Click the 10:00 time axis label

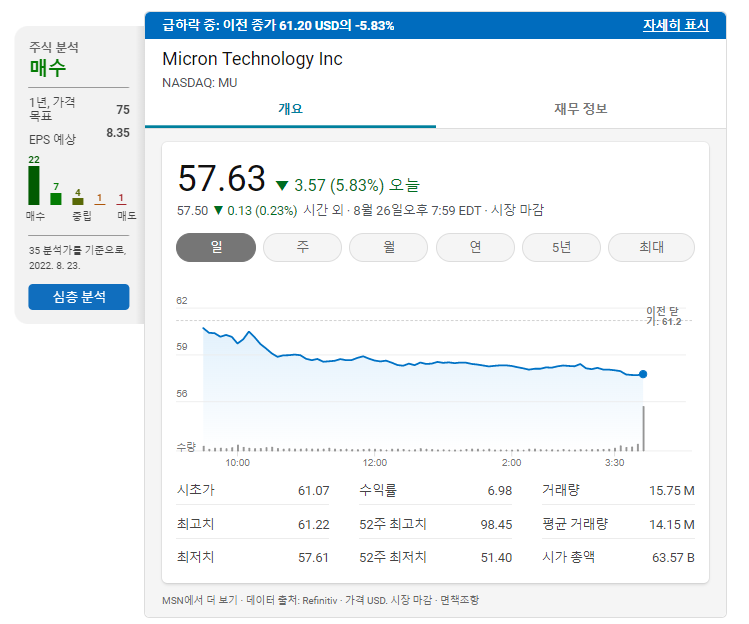[237, 463]
